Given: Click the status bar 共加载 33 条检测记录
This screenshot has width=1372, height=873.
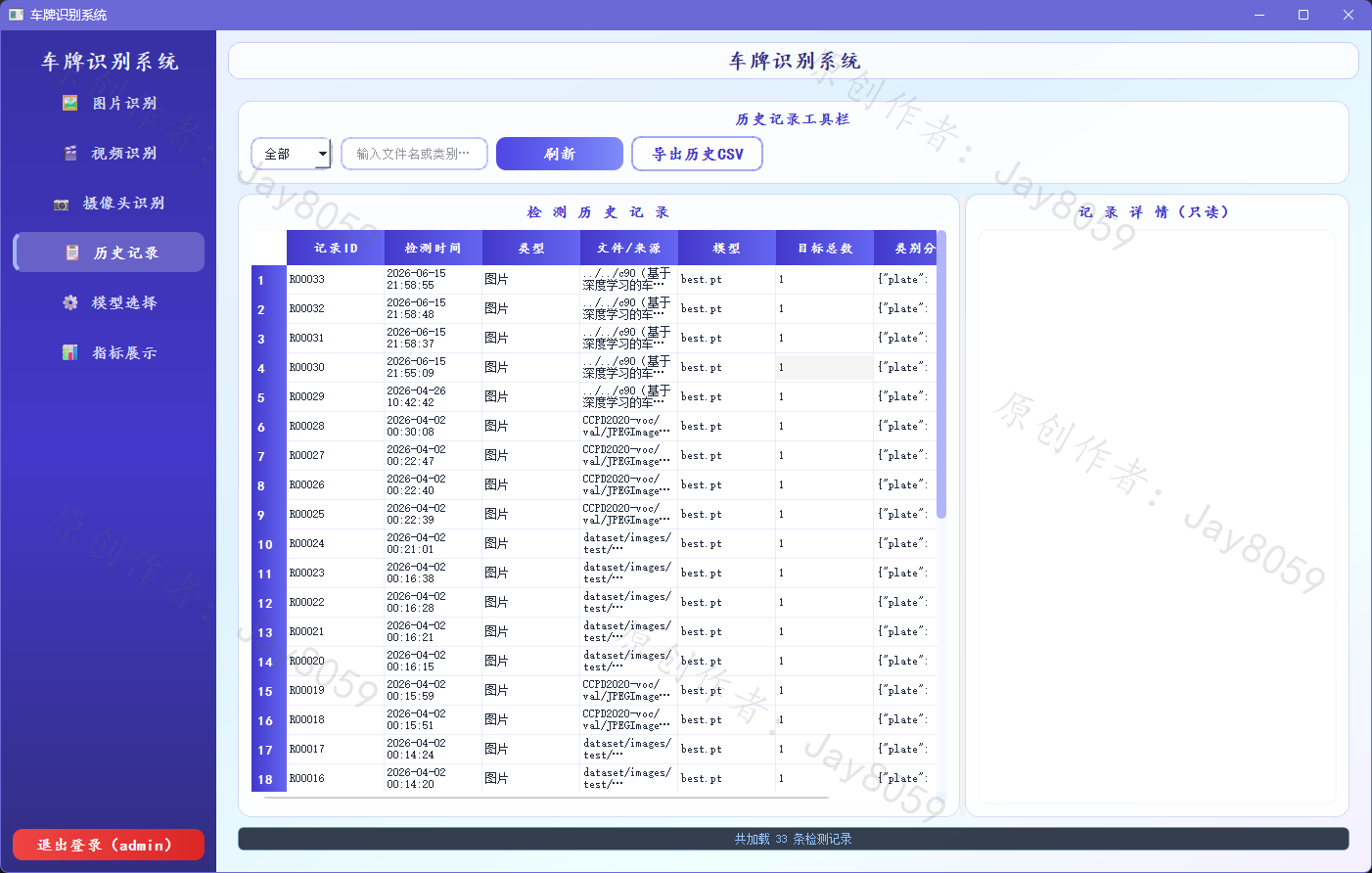Looking at the screenshot, I should tap(794, 839).
